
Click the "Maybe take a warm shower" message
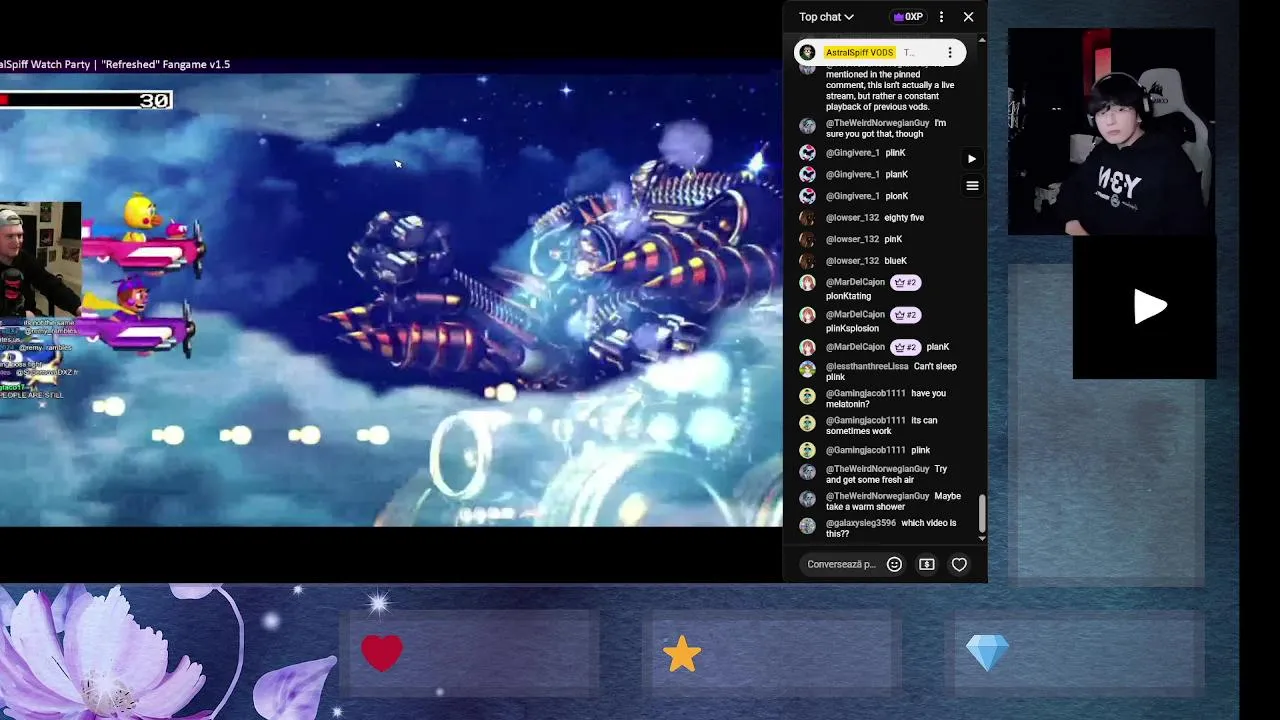893,501
